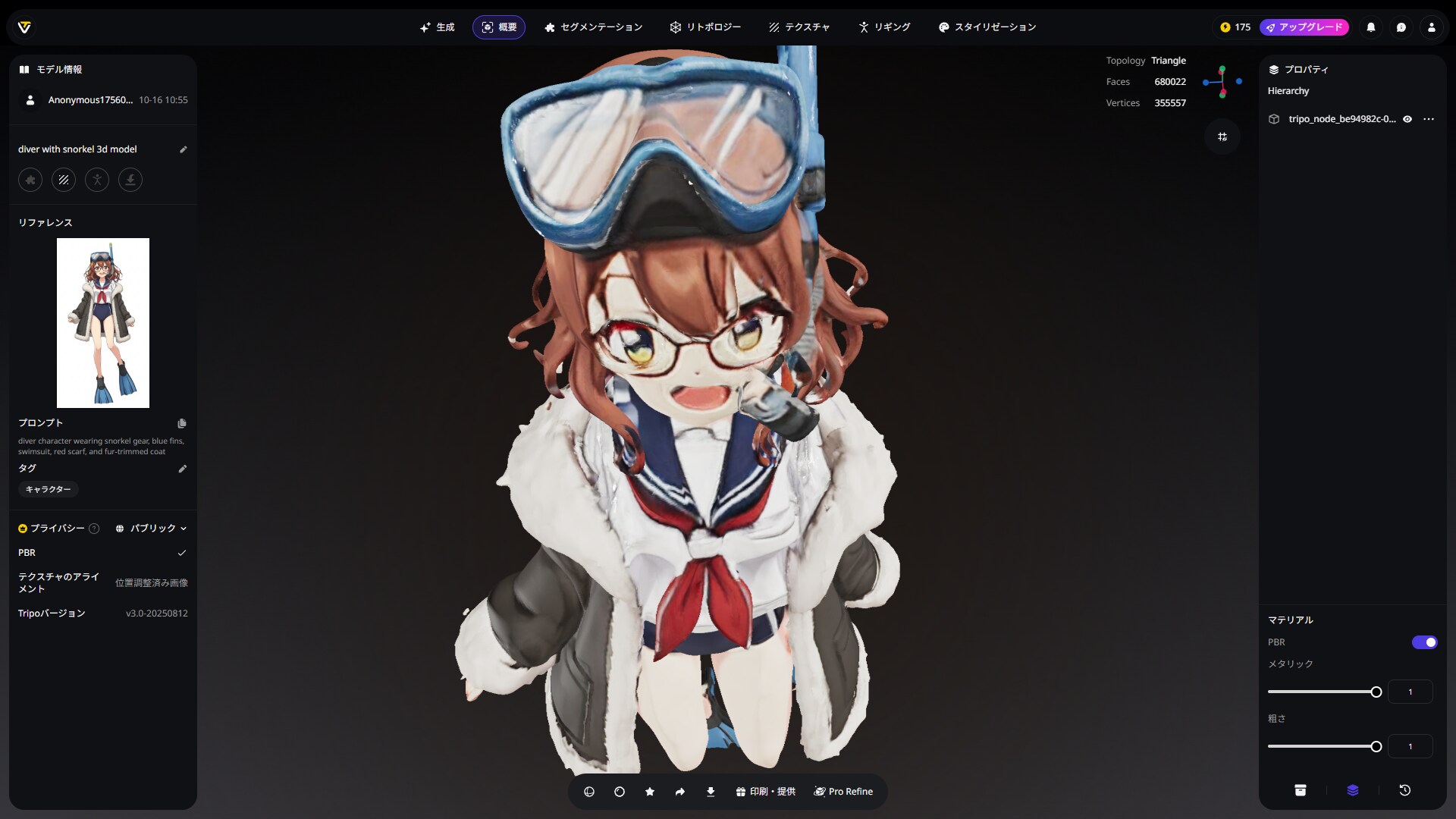Open the user account menu
1456x819 pixels.
coord(1432,27)
